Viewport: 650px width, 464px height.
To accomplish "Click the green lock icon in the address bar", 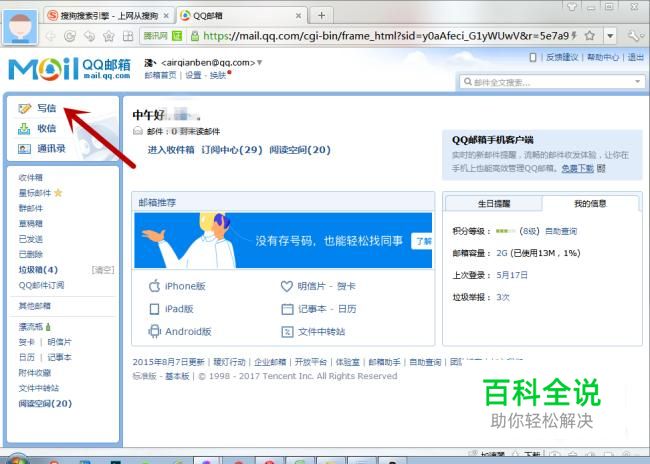I will point(194,36).
